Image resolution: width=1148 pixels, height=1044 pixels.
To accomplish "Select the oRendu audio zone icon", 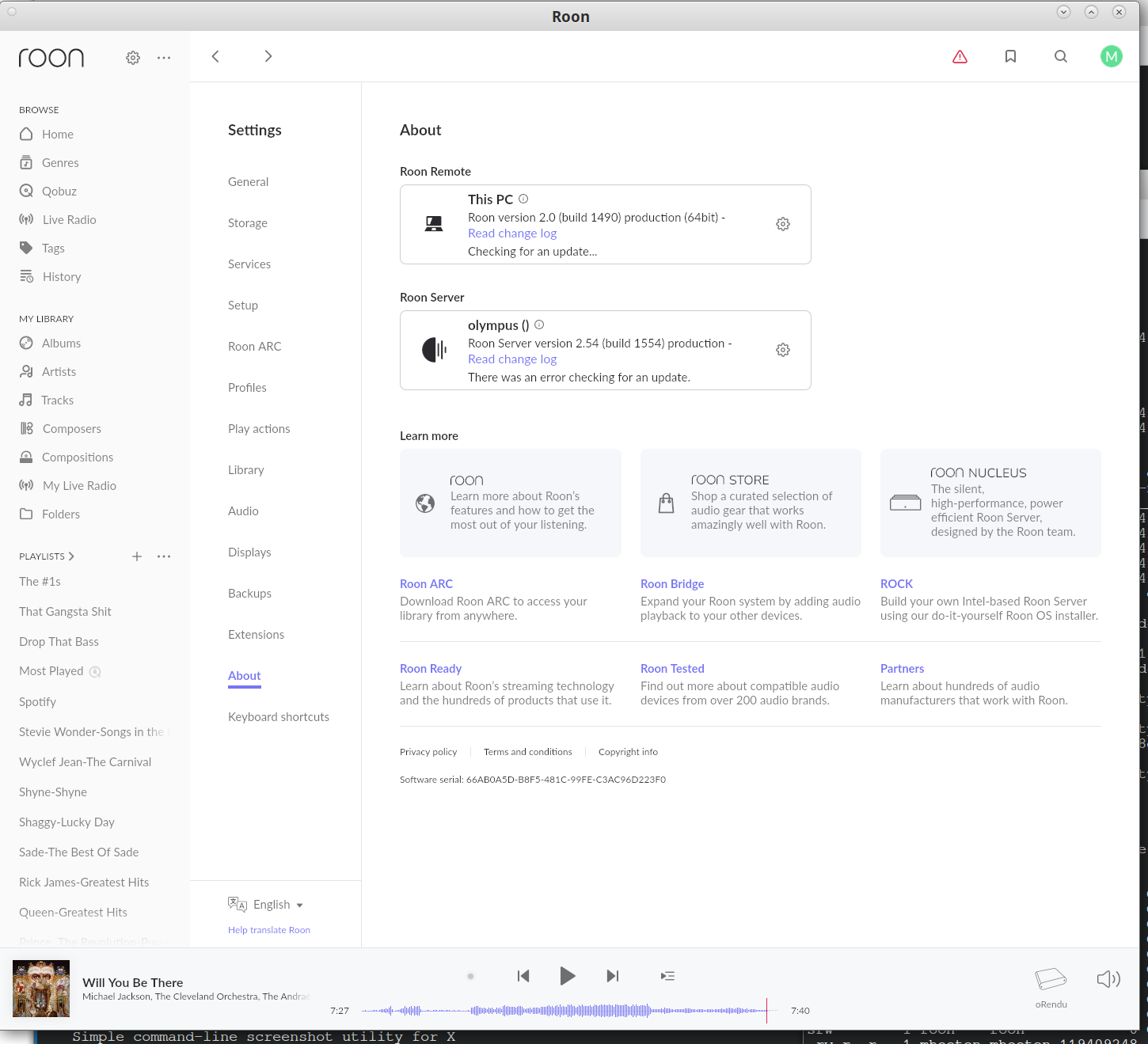I will point(1051,980).
